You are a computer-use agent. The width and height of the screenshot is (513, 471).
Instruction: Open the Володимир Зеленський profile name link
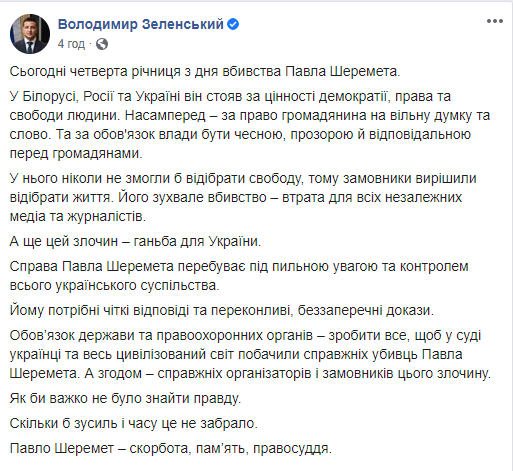(x=140, y=24)
